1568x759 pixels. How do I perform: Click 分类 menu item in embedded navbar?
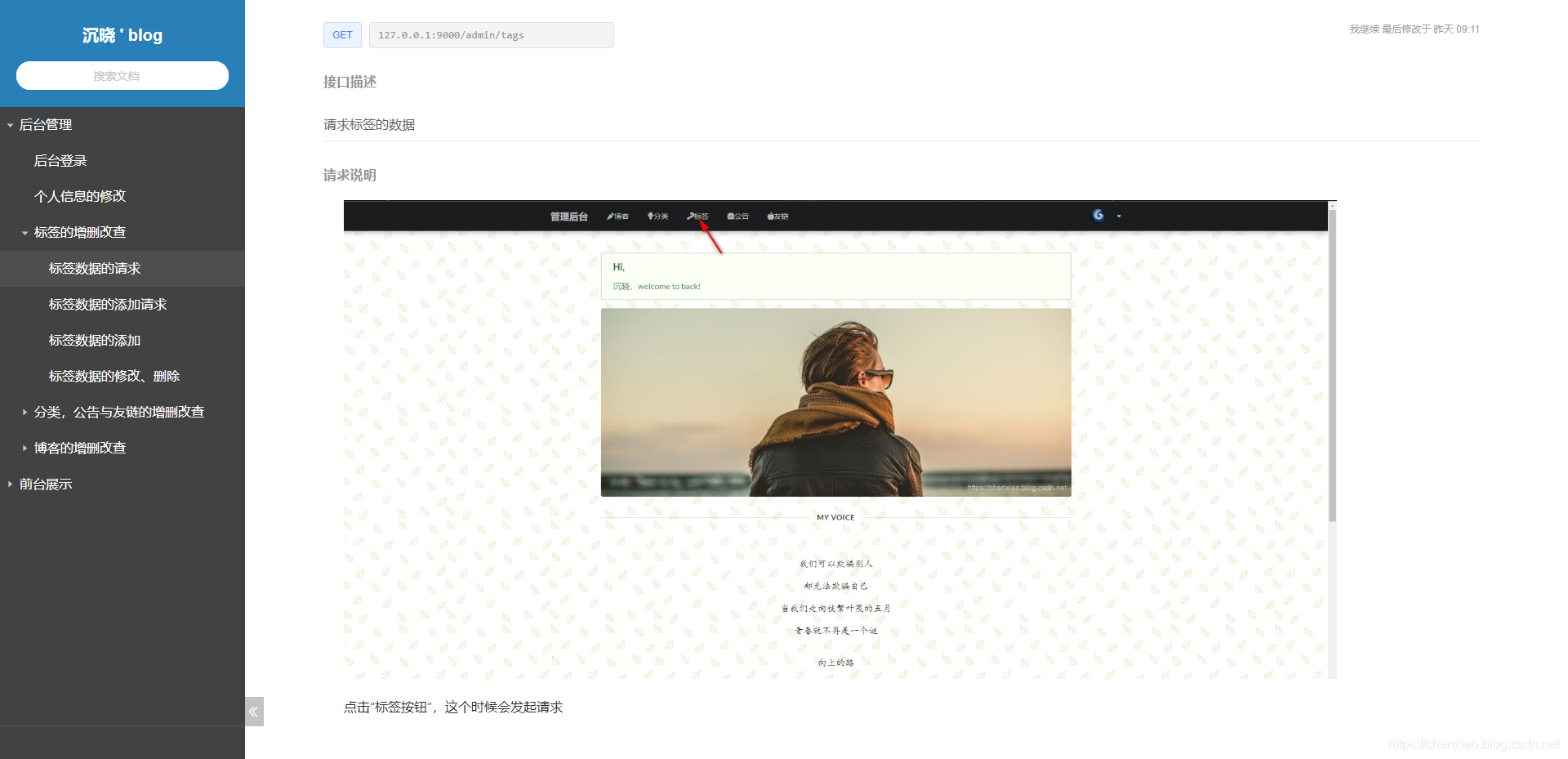(x=658, y=217)
